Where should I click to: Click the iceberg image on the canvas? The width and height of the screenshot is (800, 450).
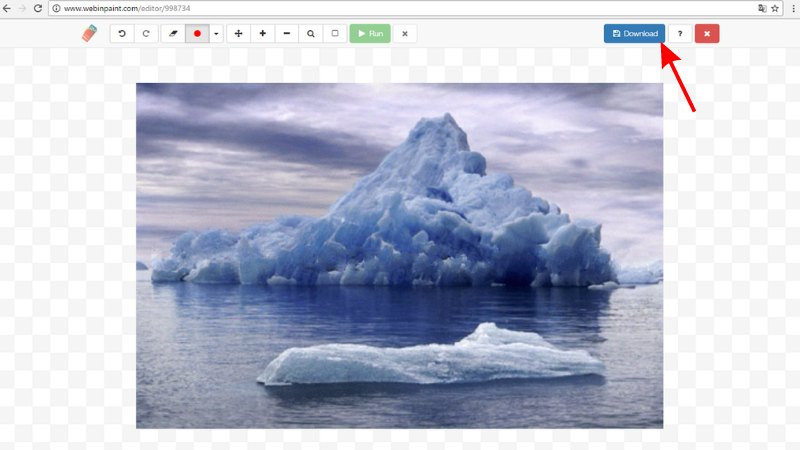[399, 256]
